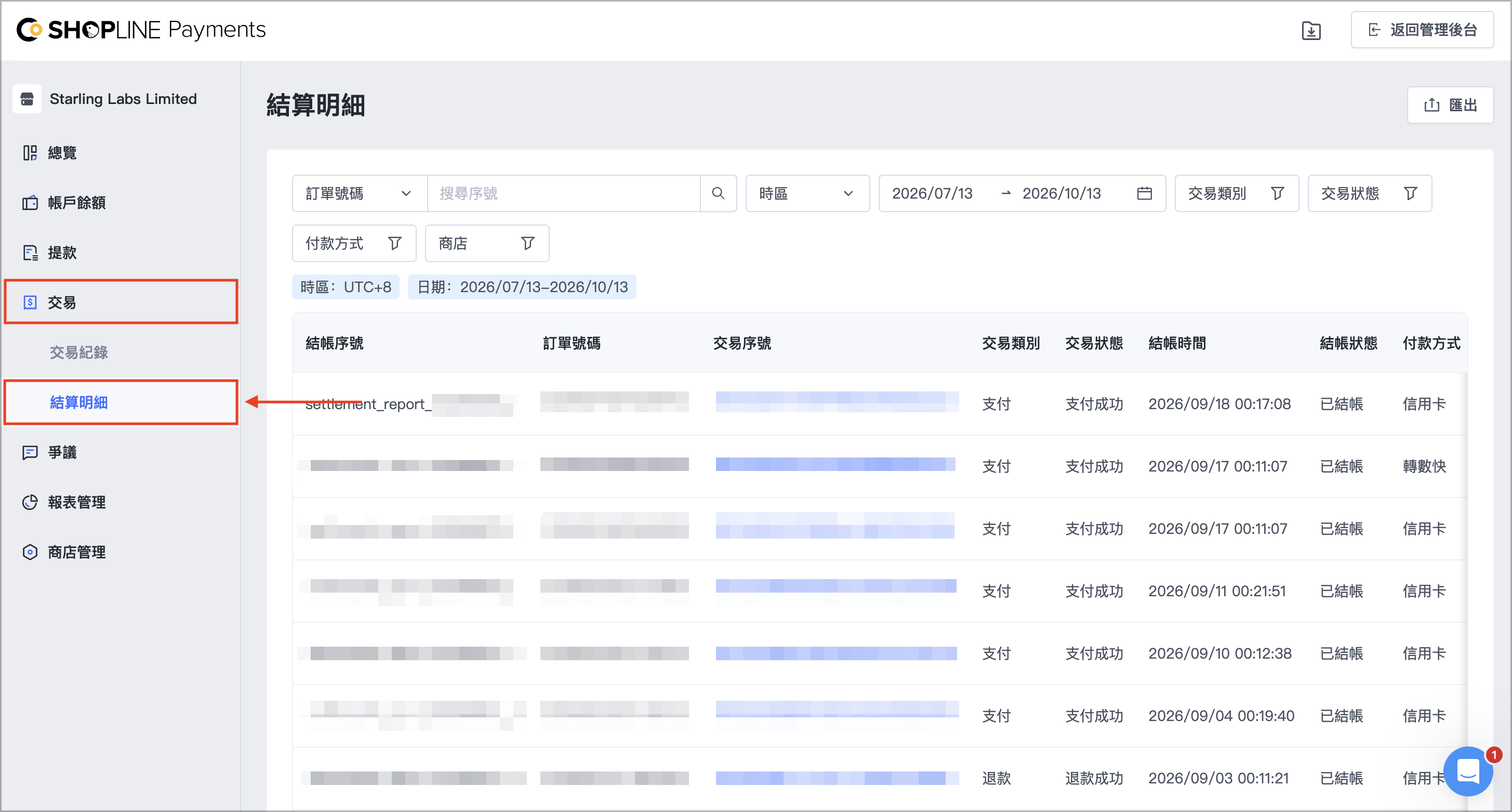Click settlement_report_ entry in first row
The width and height of the screenshot is (1512, 812).
[x=368, y=404]
